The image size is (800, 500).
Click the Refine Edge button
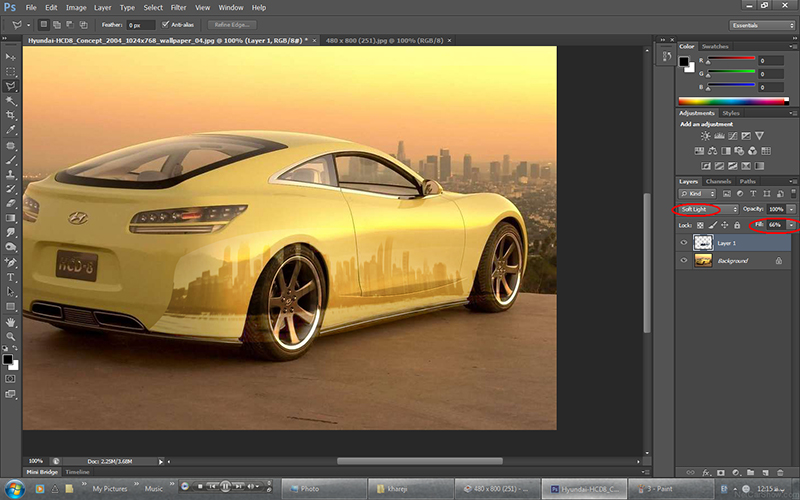(232, 24)
